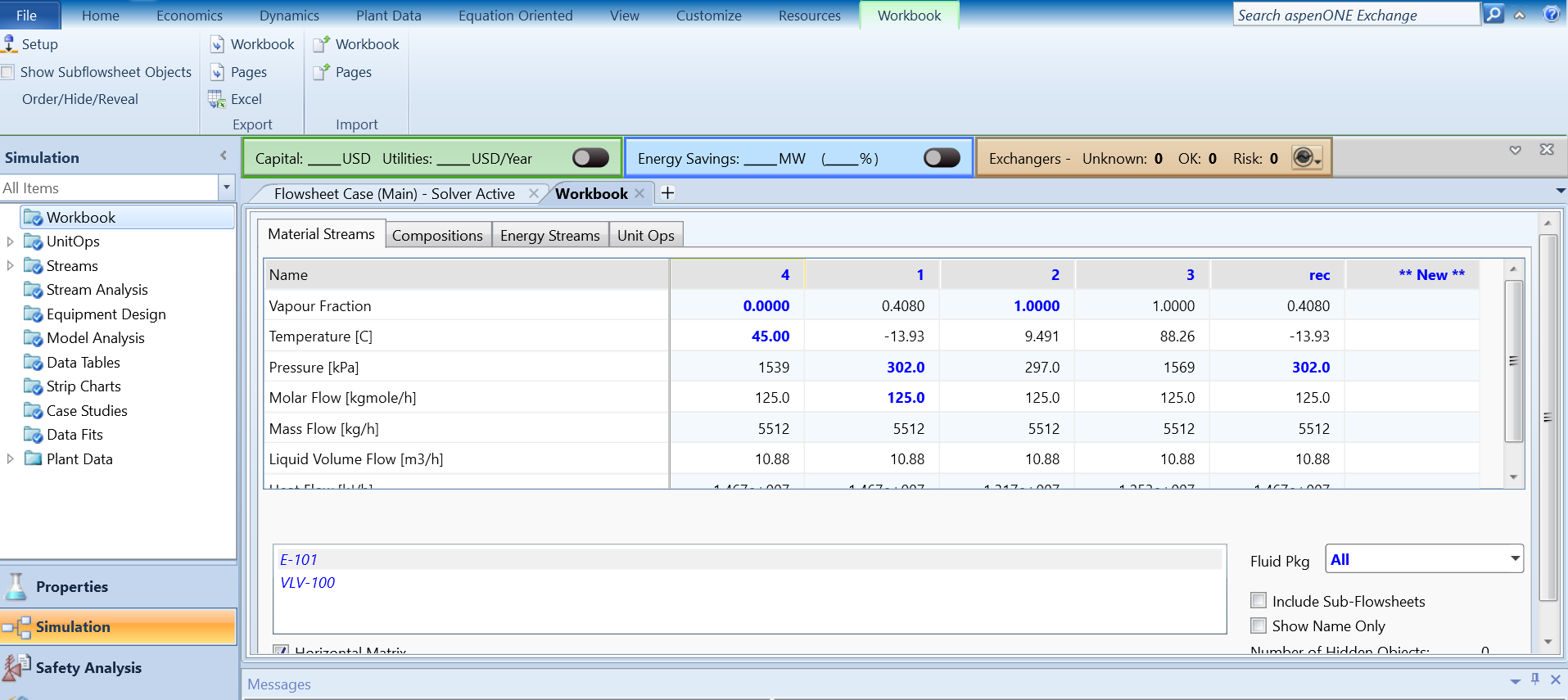Viewport: 1568px width, 700px height.
Task: Open the VLV-100 unit operation link
Action: 307,583
